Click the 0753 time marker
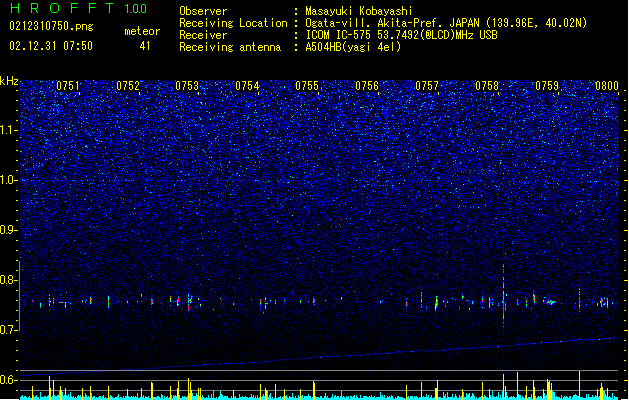Viewport: 629px width, 400px height. point(187,86)
